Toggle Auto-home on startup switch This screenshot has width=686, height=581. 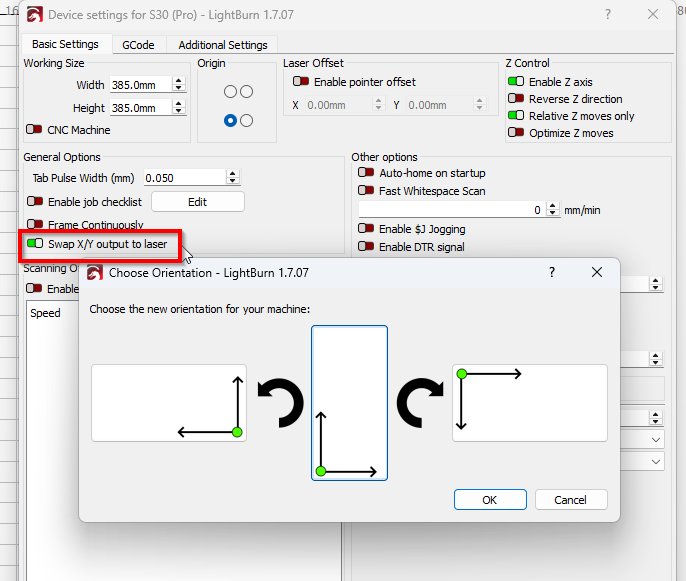[x=366, y=172]
